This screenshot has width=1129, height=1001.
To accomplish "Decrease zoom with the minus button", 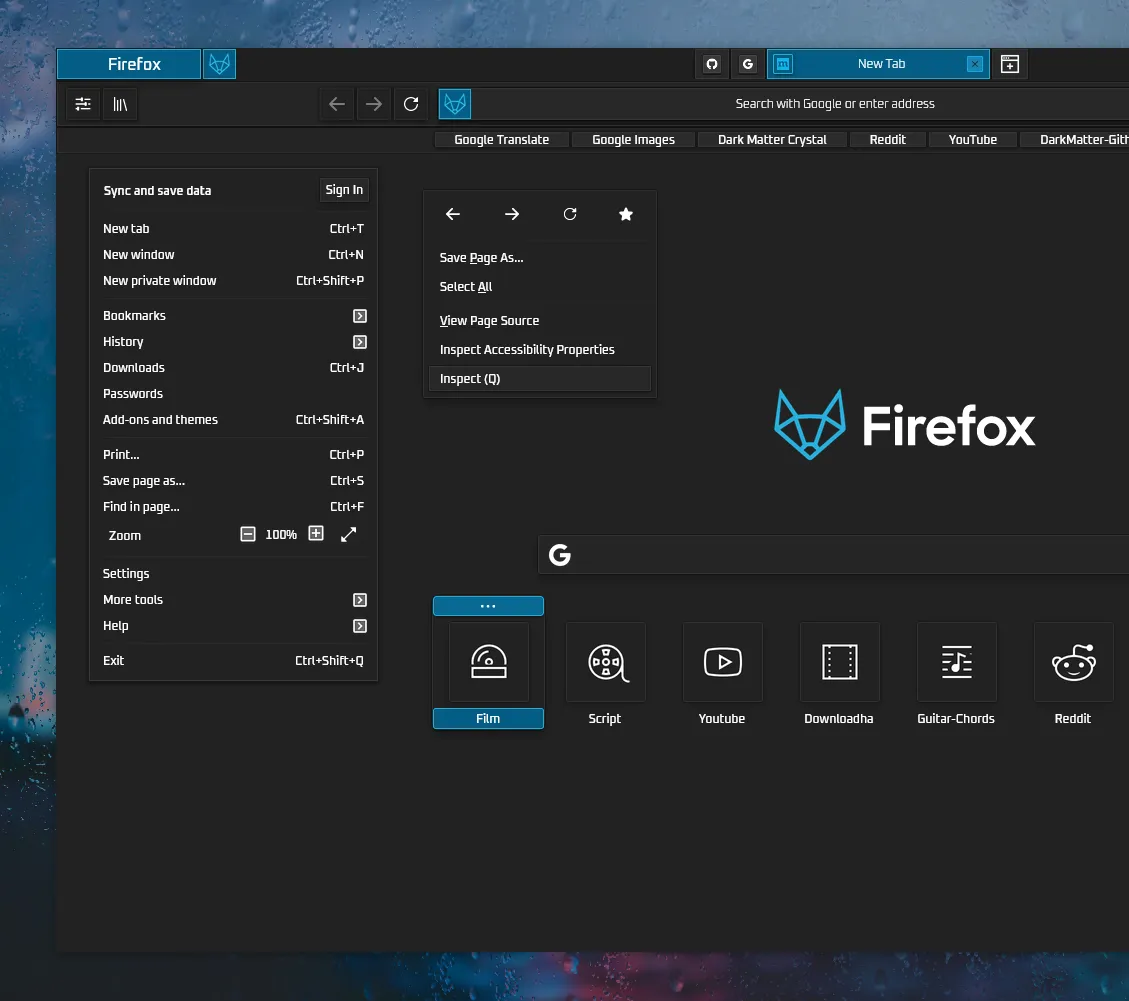I will [x=248, y=534].
